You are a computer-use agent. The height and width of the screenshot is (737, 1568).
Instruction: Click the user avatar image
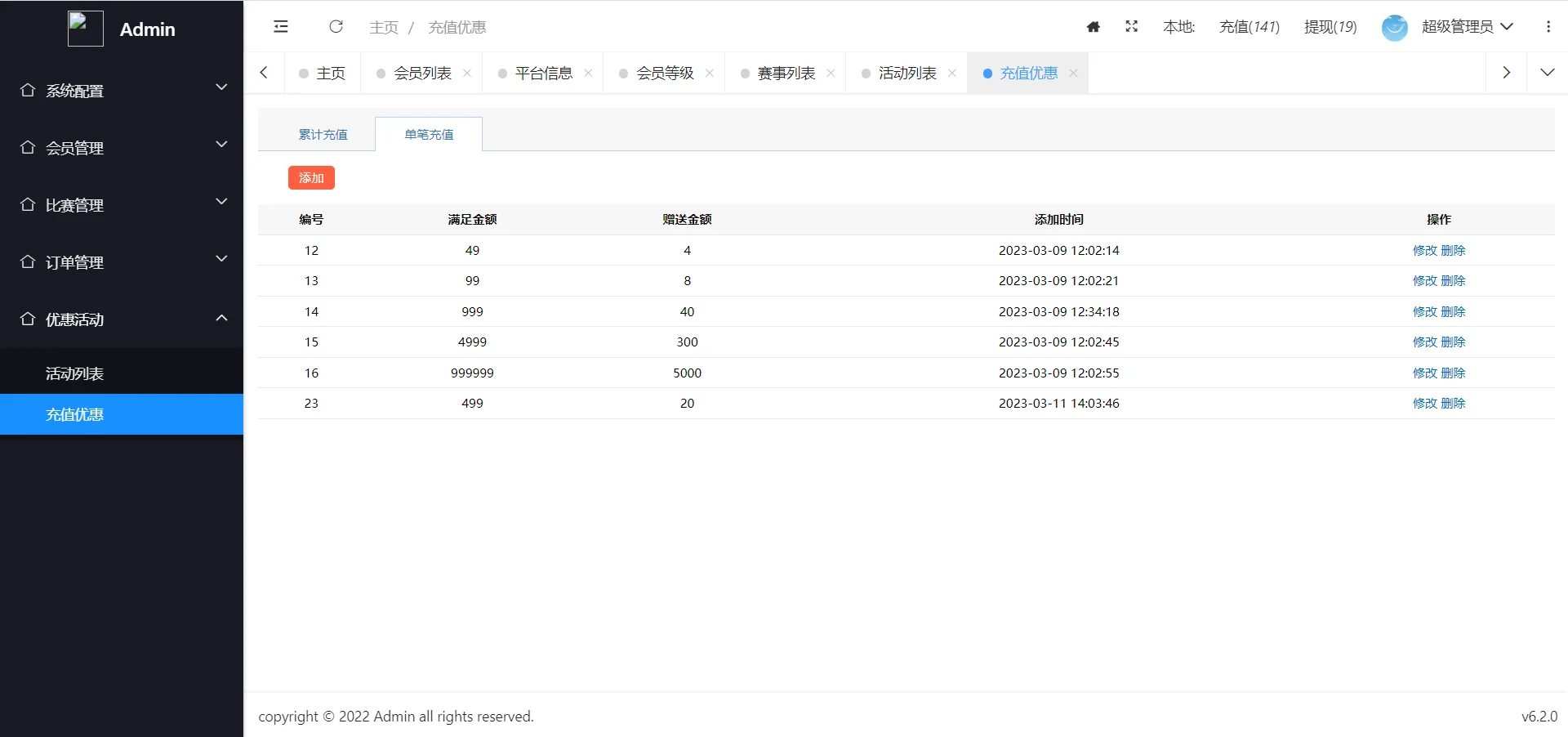pyautogui.click(x=1394, y=27)
